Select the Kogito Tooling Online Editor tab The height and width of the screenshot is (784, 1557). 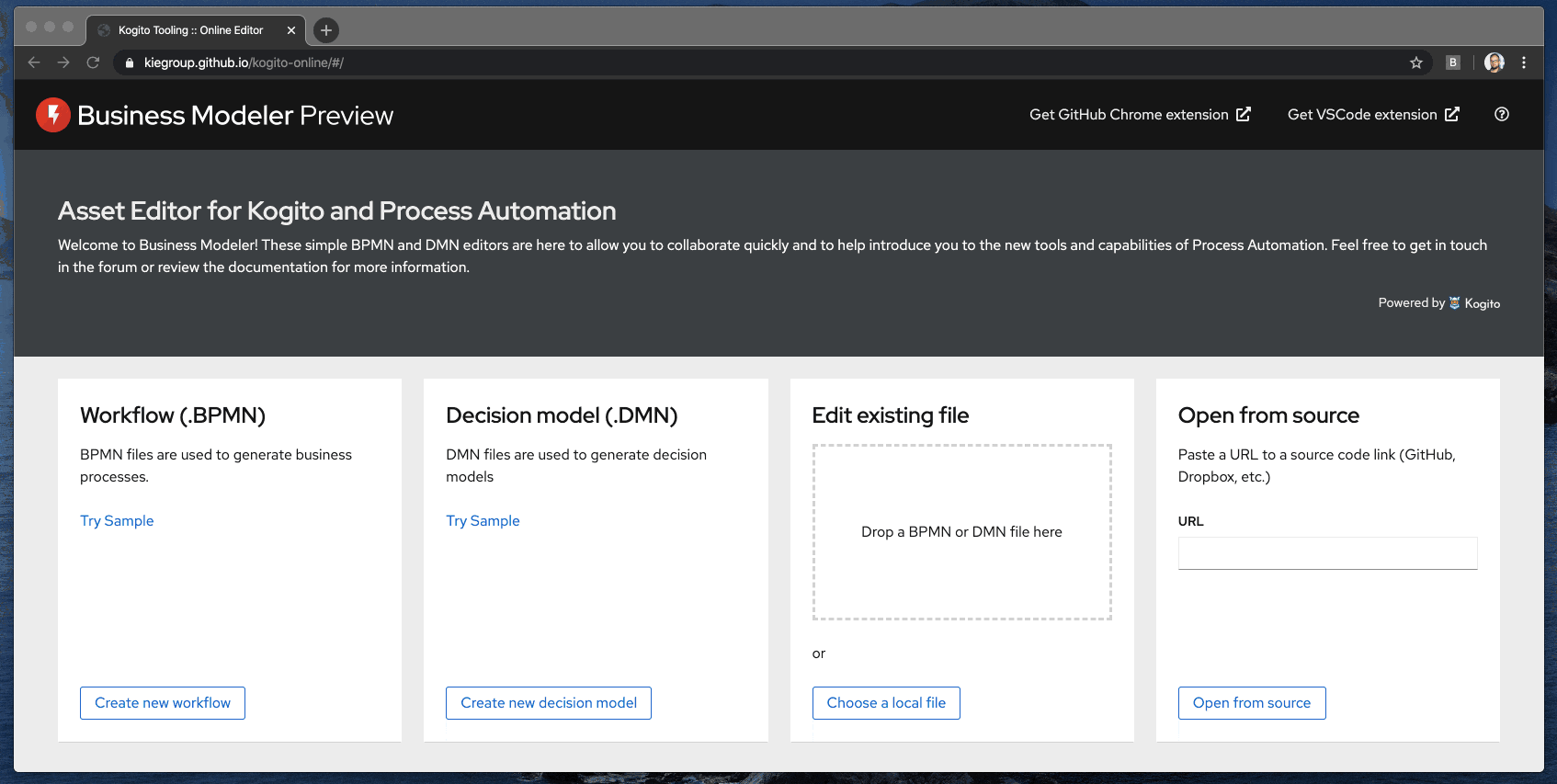(190, 30)
